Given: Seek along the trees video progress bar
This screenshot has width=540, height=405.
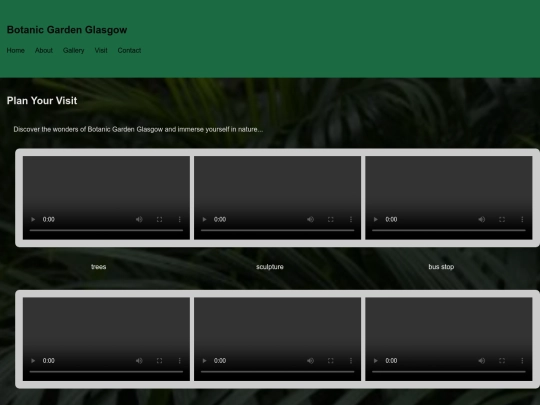Looking at the screenshot, I should (x=106, y=230).
